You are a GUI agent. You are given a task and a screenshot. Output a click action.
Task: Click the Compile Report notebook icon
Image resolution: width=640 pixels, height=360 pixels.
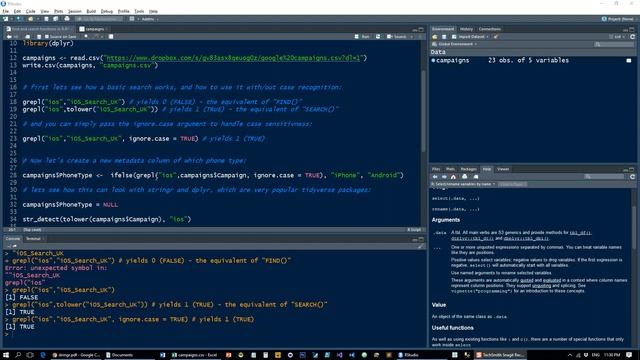tap(111, 37)
